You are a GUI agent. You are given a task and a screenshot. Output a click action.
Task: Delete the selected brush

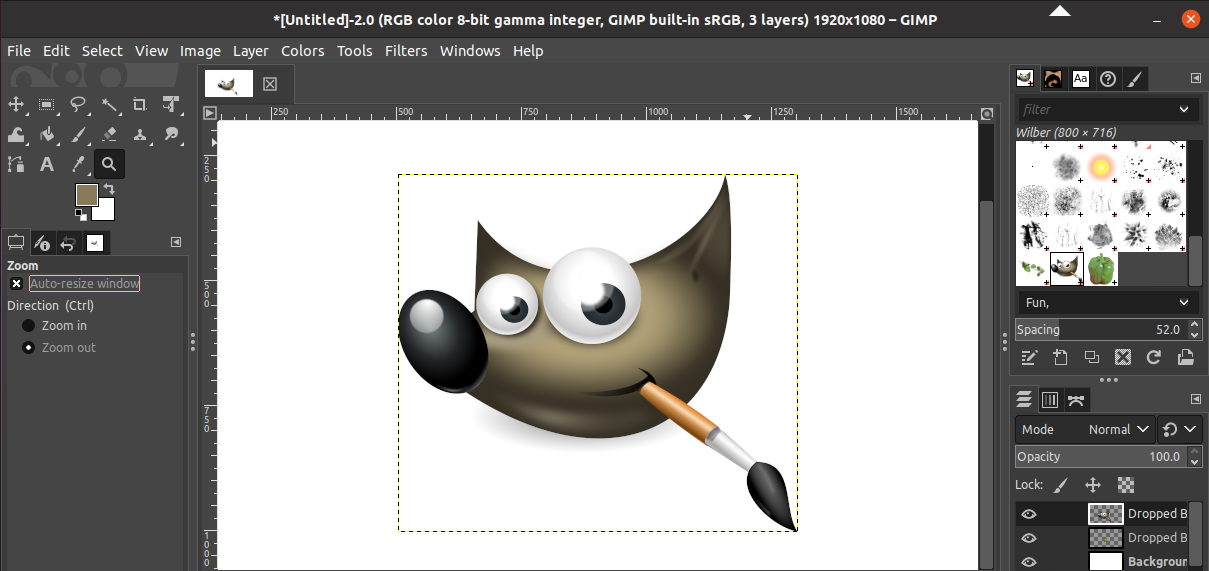(1123, 357)
